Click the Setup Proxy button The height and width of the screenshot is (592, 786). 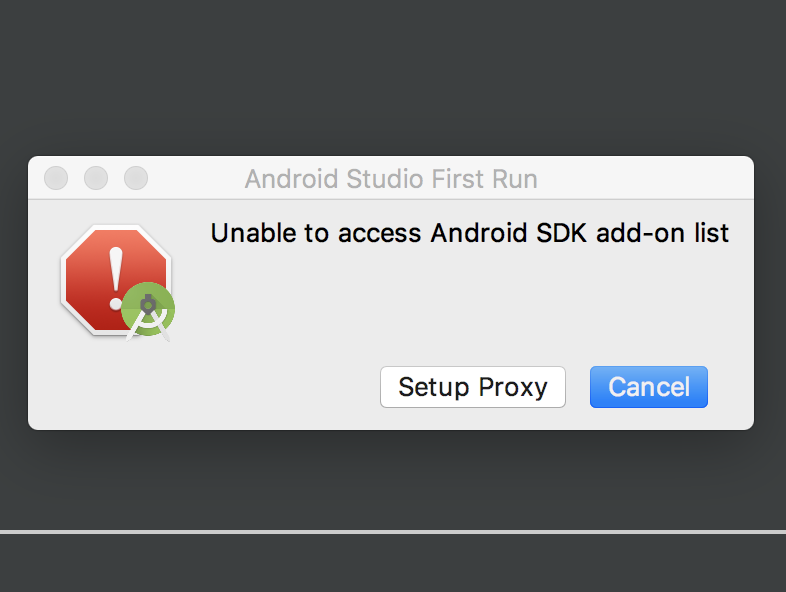[473, 387]
